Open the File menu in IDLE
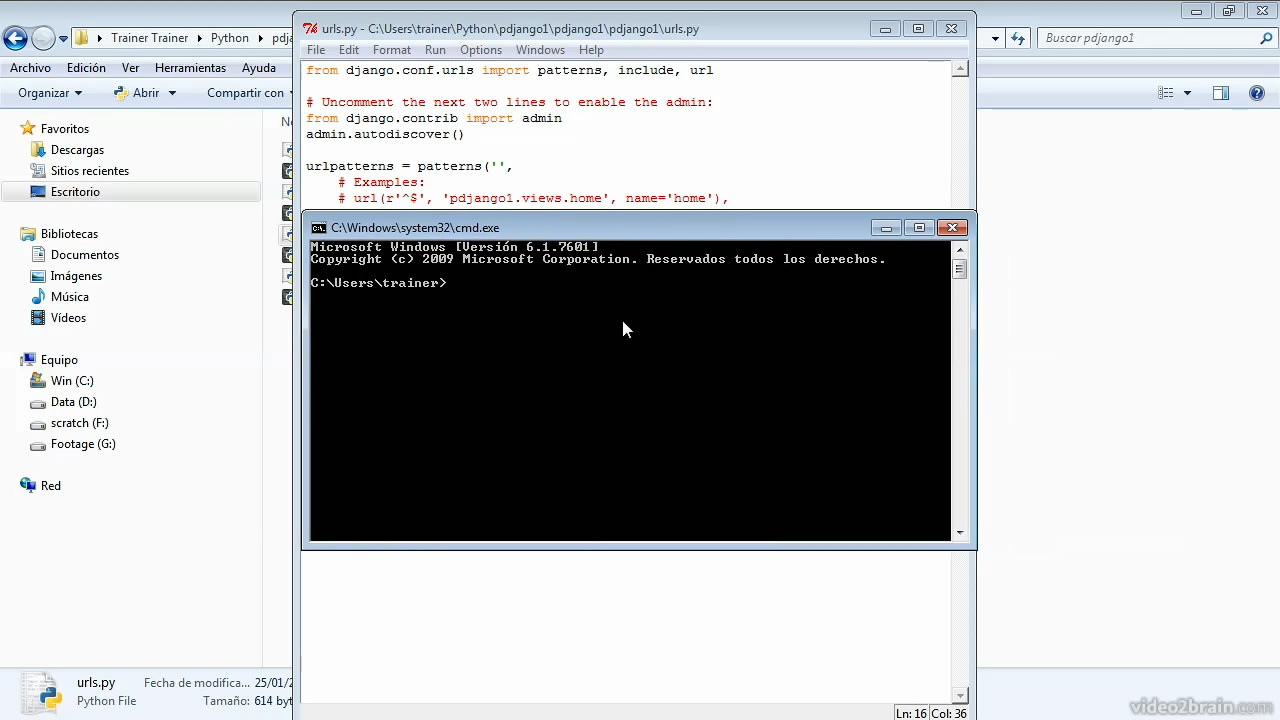 pyautogui.click(x=316, y=50)
